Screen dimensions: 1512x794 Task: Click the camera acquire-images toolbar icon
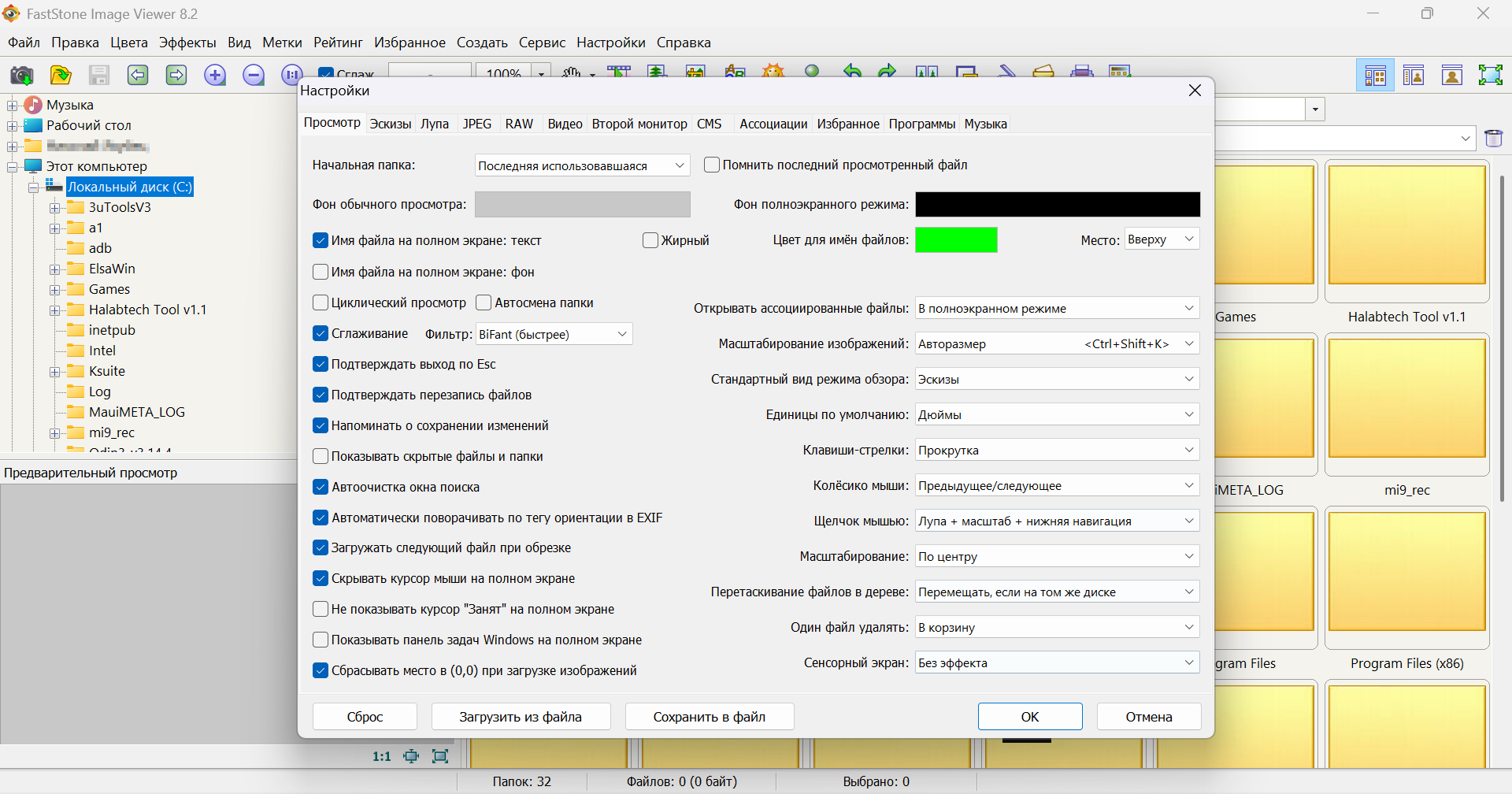click(x=22, y=75)
